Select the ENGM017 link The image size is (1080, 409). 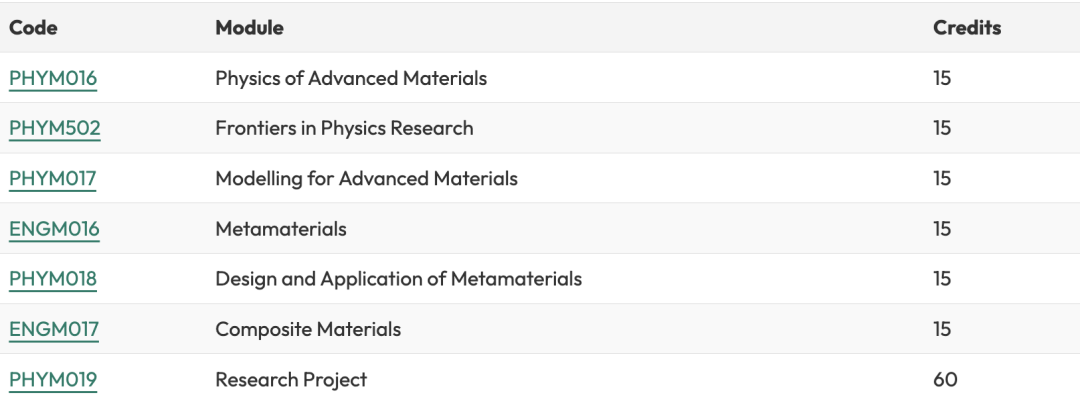coord(54,329)
